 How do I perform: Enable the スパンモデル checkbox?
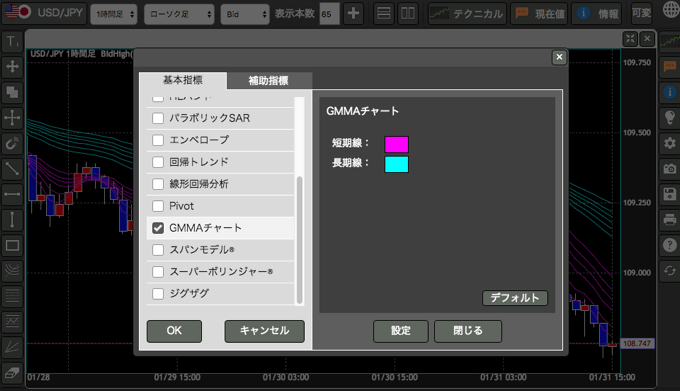click(158, 250)
